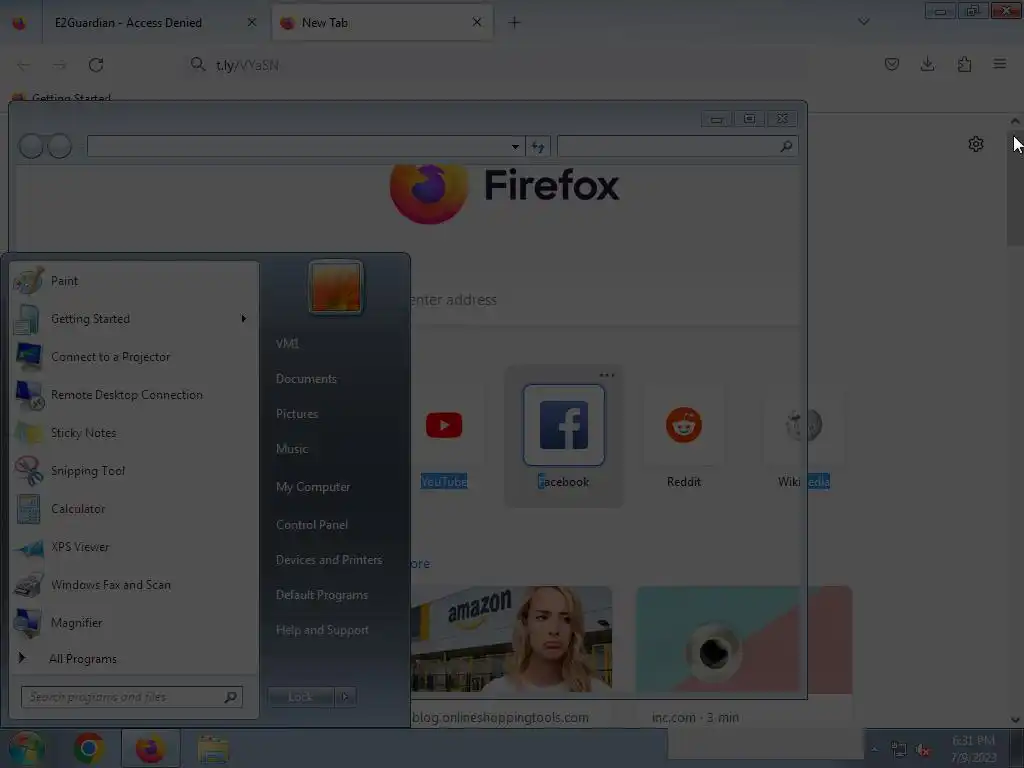Open Control Panel

coord(312,525)
